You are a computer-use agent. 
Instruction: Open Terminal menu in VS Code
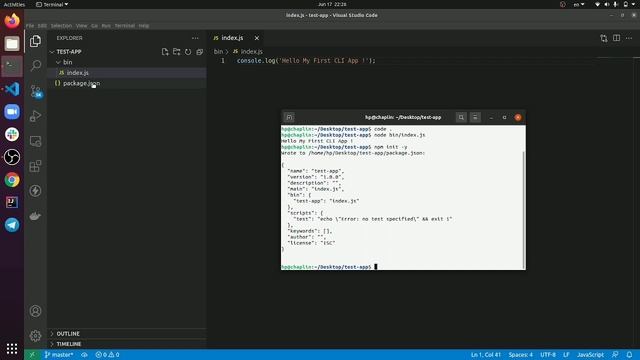[124, 26]
